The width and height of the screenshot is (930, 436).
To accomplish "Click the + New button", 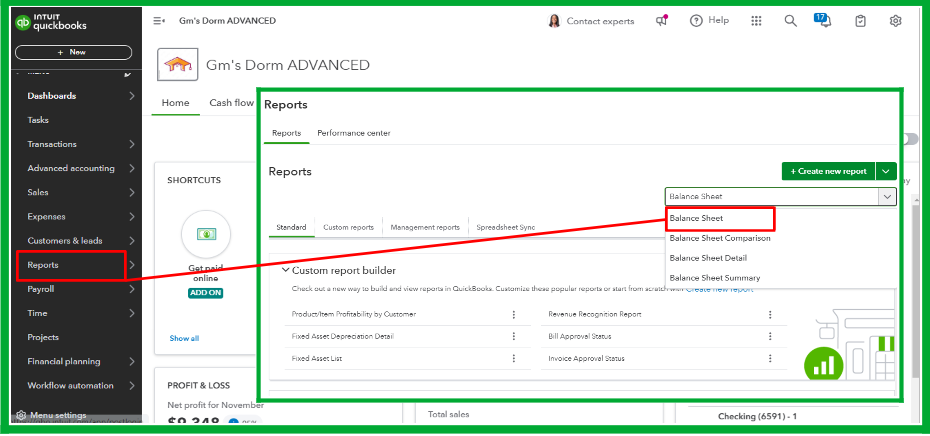I will click(73, 52).
